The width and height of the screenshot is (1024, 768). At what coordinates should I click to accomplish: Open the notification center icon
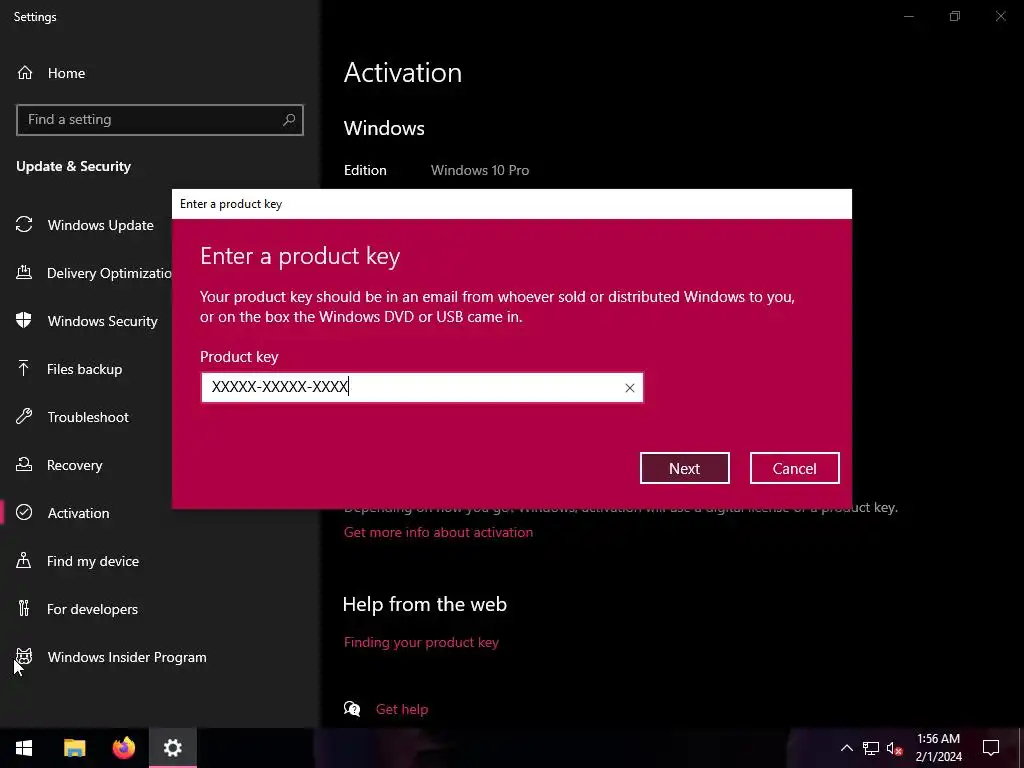pos(991,748)
